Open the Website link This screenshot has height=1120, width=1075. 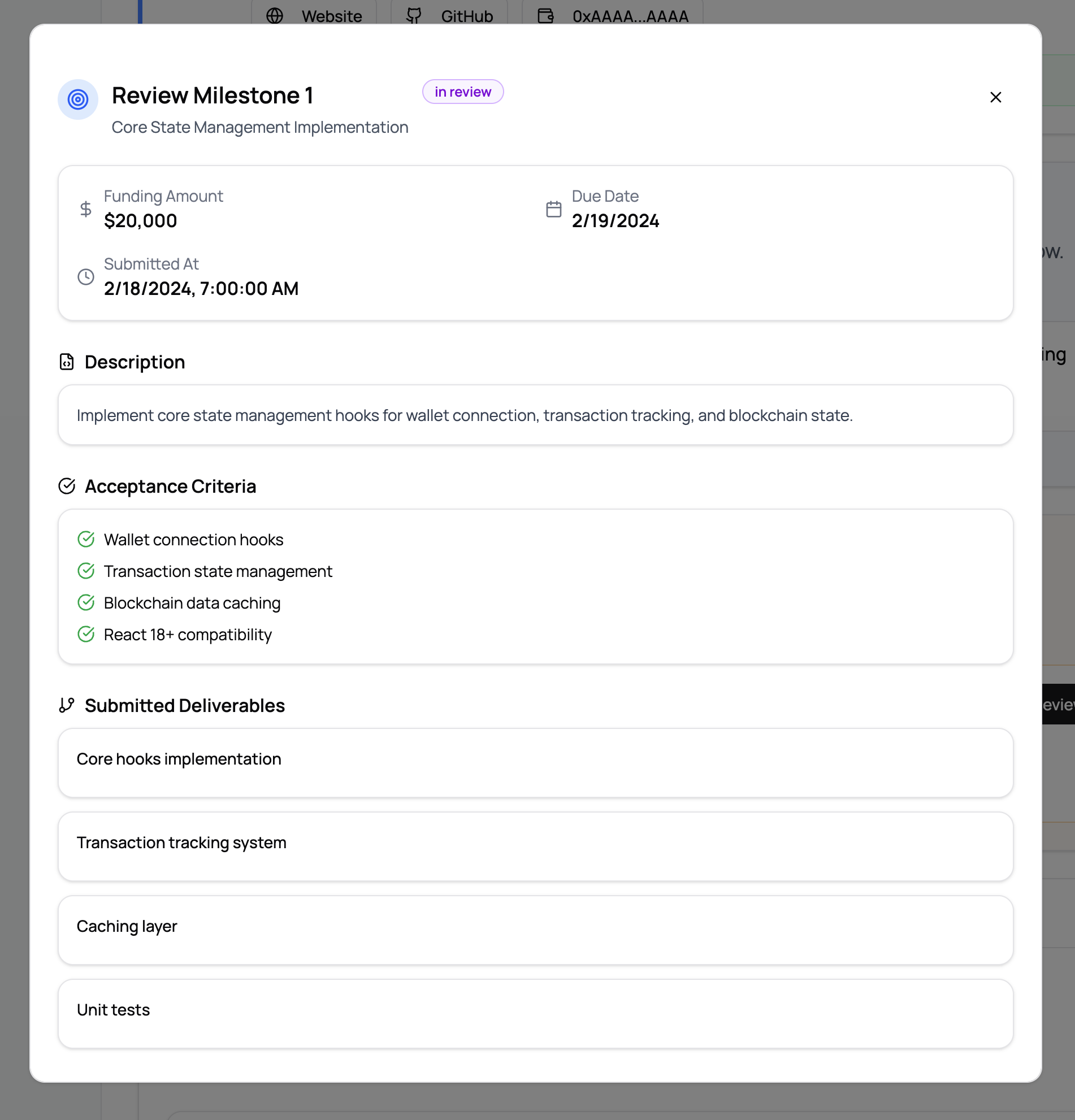314,15
